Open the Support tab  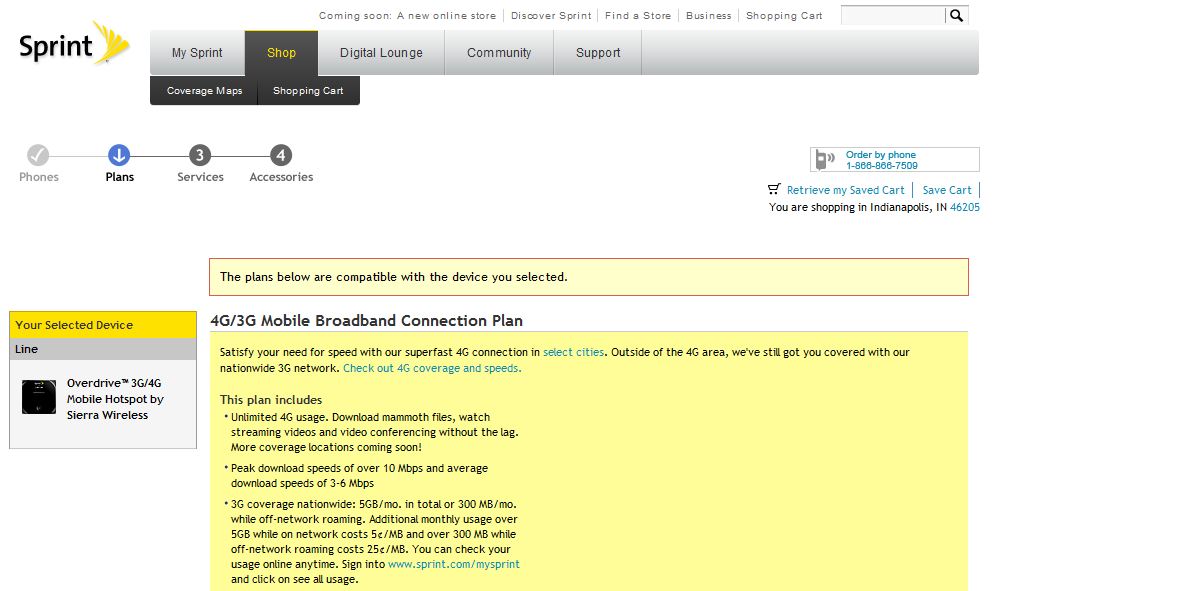coord(598,53)
